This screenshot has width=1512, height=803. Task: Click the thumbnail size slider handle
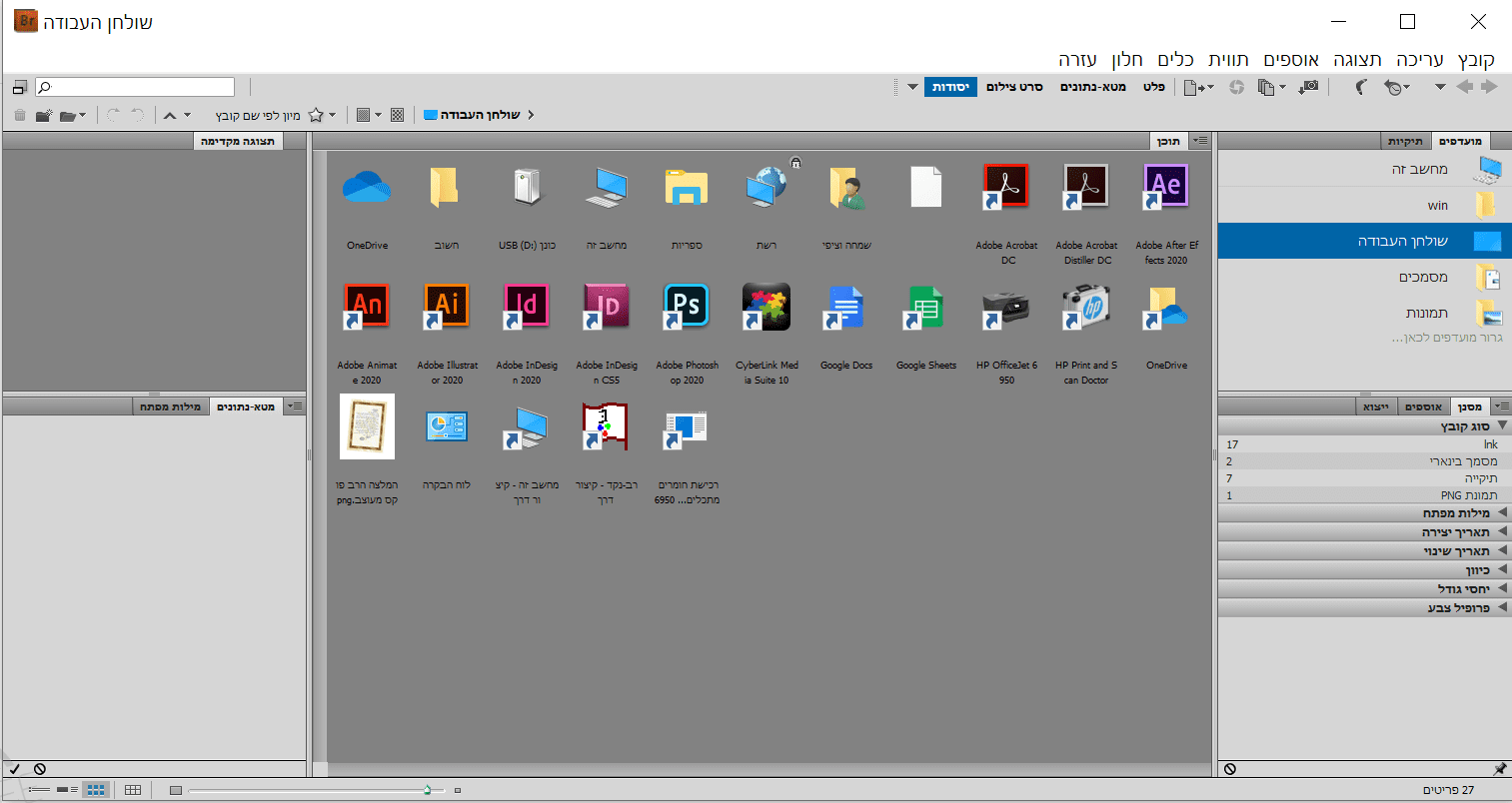[x=427, y=790]
